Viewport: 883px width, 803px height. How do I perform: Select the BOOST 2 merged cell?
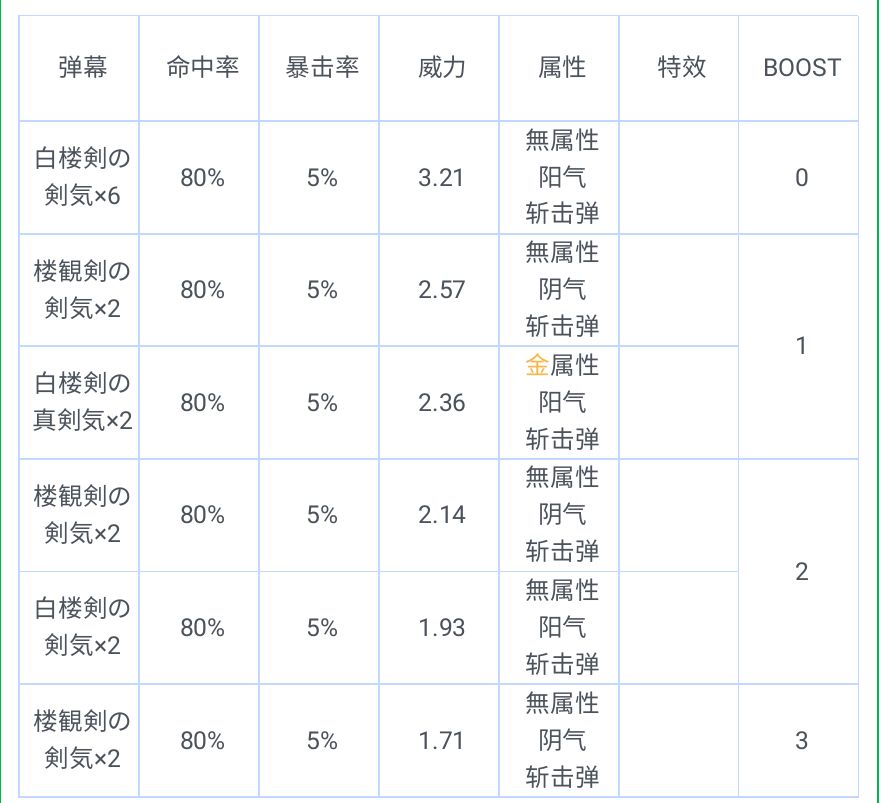point(799,572)
